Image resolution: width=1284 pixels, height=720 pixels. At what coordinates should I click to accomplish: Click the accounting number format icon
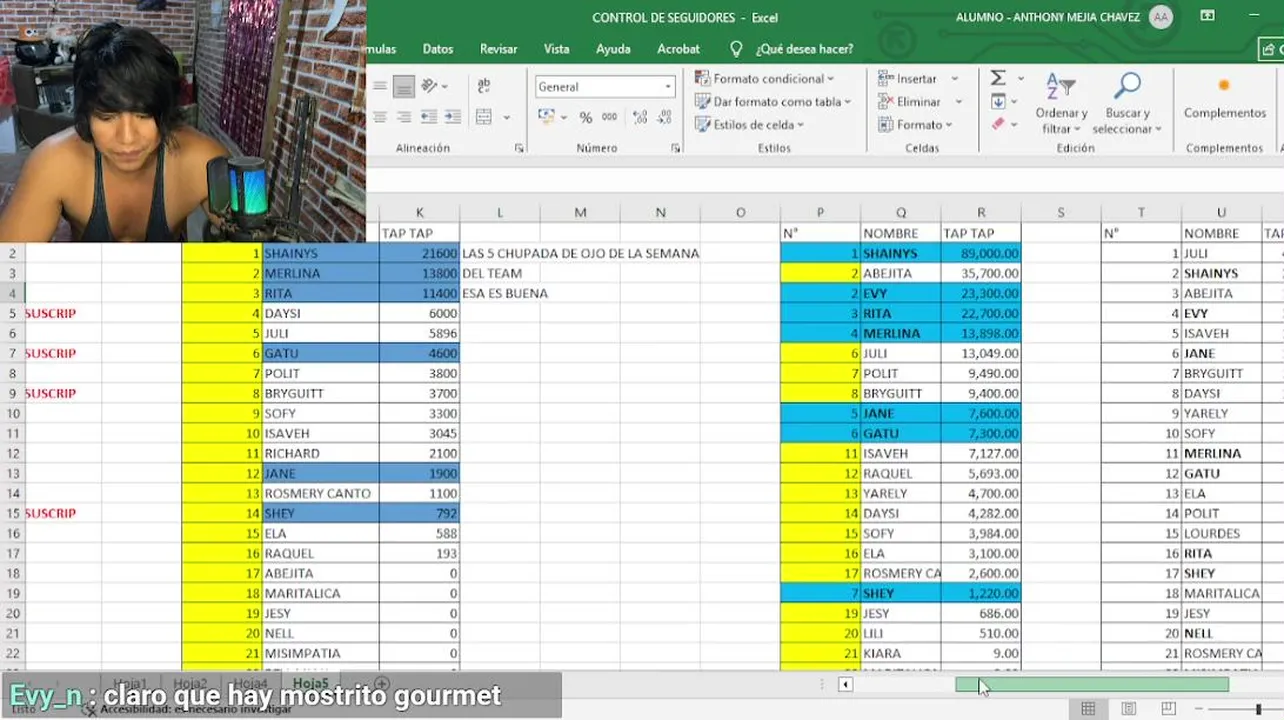pos(546,118)
